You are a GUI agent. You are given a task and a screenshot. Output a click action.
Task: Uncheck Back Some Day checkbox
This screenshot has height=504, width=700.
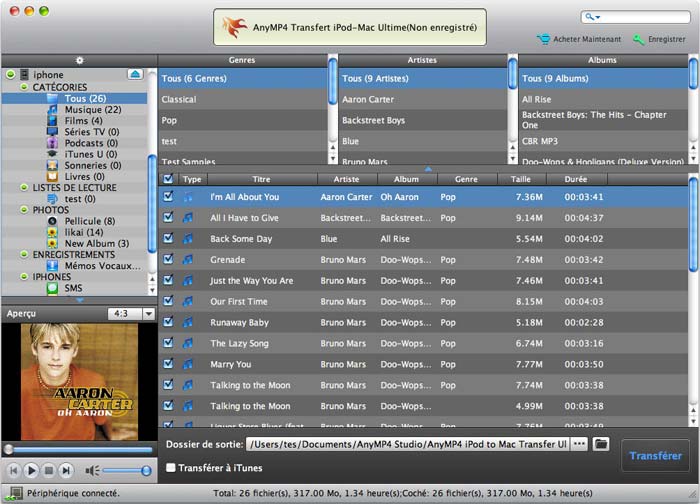click(x=168, y=238)
